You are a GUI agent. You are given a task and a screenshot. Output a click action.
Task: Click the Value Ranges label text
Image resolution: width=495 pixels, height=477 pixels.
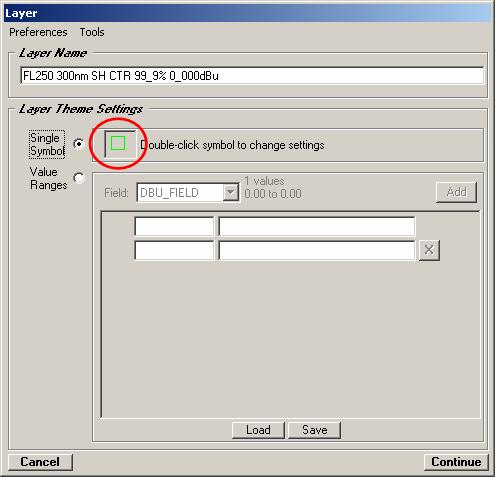tap(48, 178)
